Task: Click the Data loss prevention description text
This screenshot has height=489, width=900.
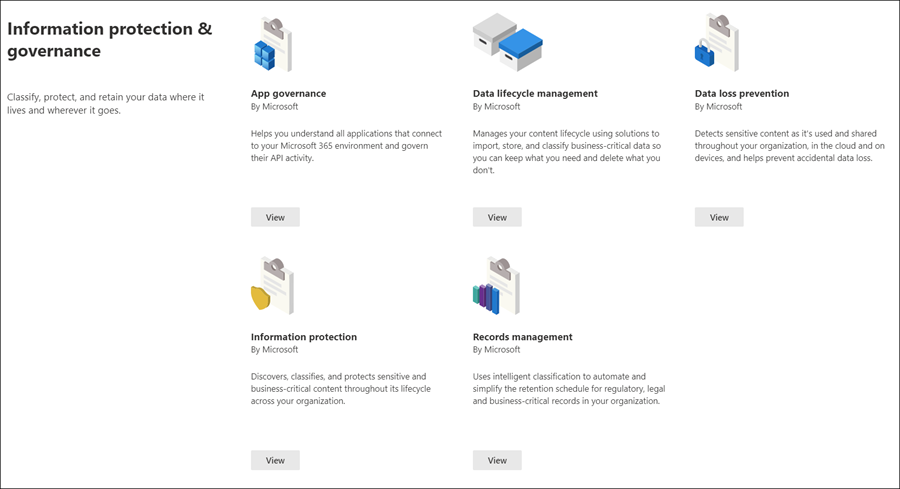Action: pos(790,146)
